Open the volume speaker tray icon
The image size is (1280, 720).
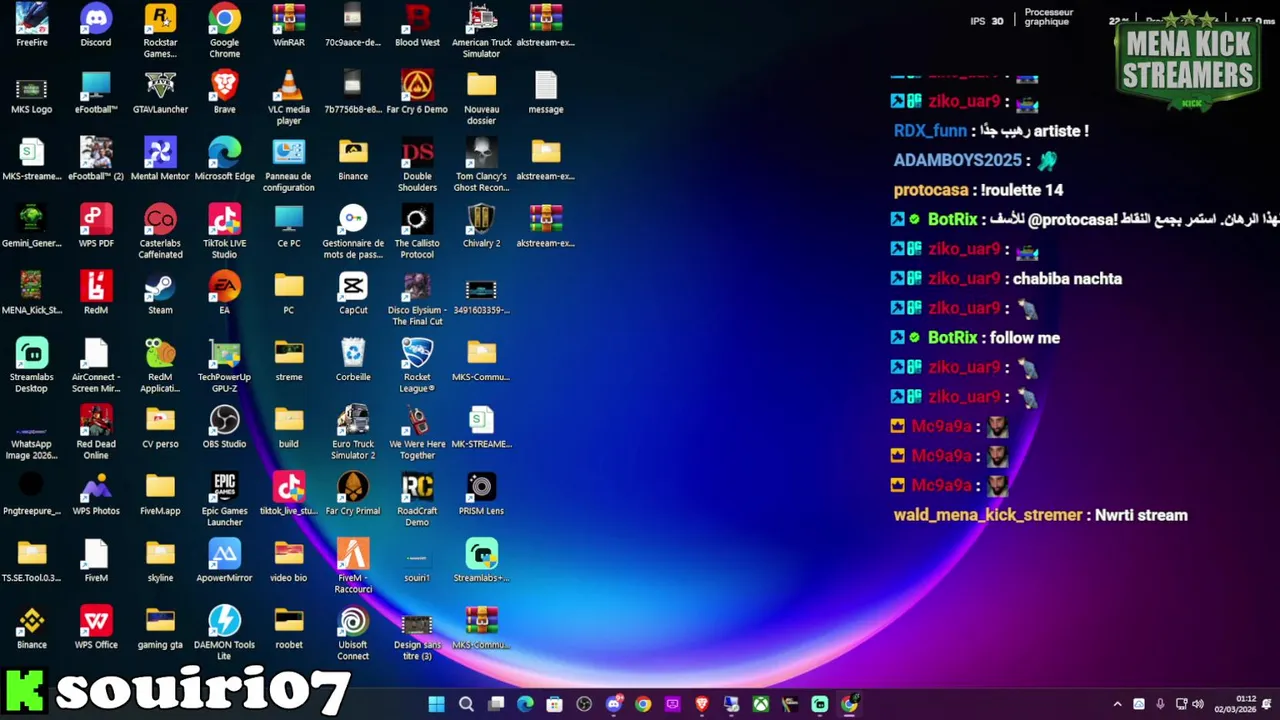[1198, 704]
